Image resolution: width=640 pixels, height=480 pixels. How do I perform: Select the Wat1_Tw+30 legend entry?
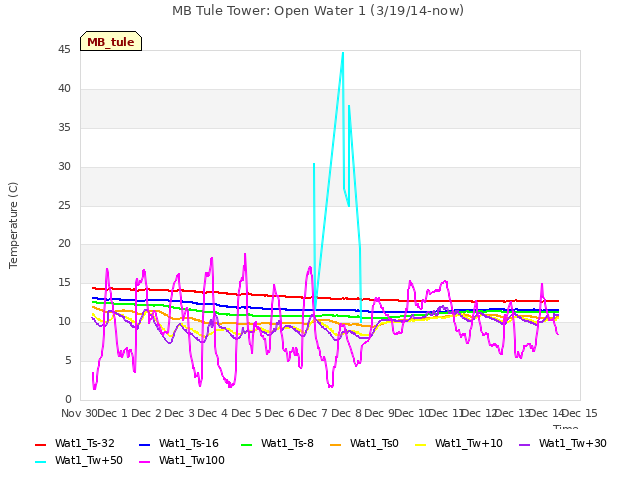[563, 443]
